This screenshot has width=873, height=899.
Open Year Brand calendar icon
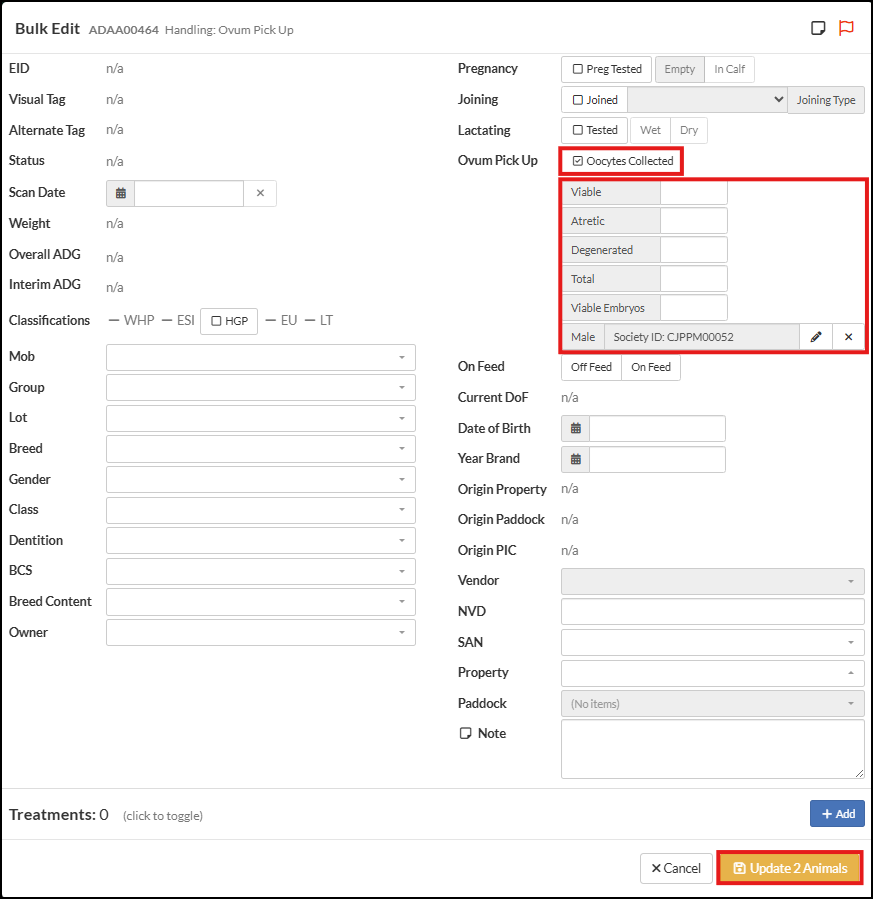(576, 459)
